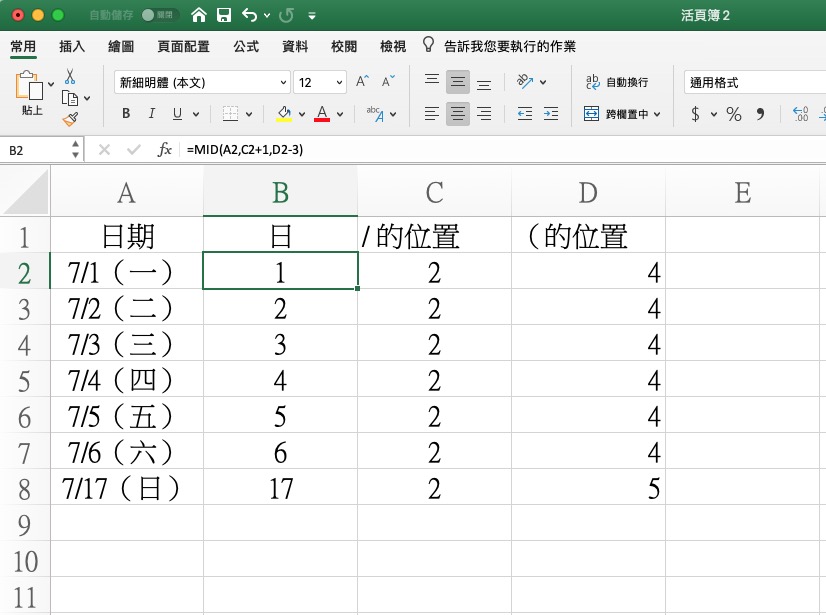Open the font name 新細明體 combo box
Viewport: 826px width, 615px height.
pos(202,82)
